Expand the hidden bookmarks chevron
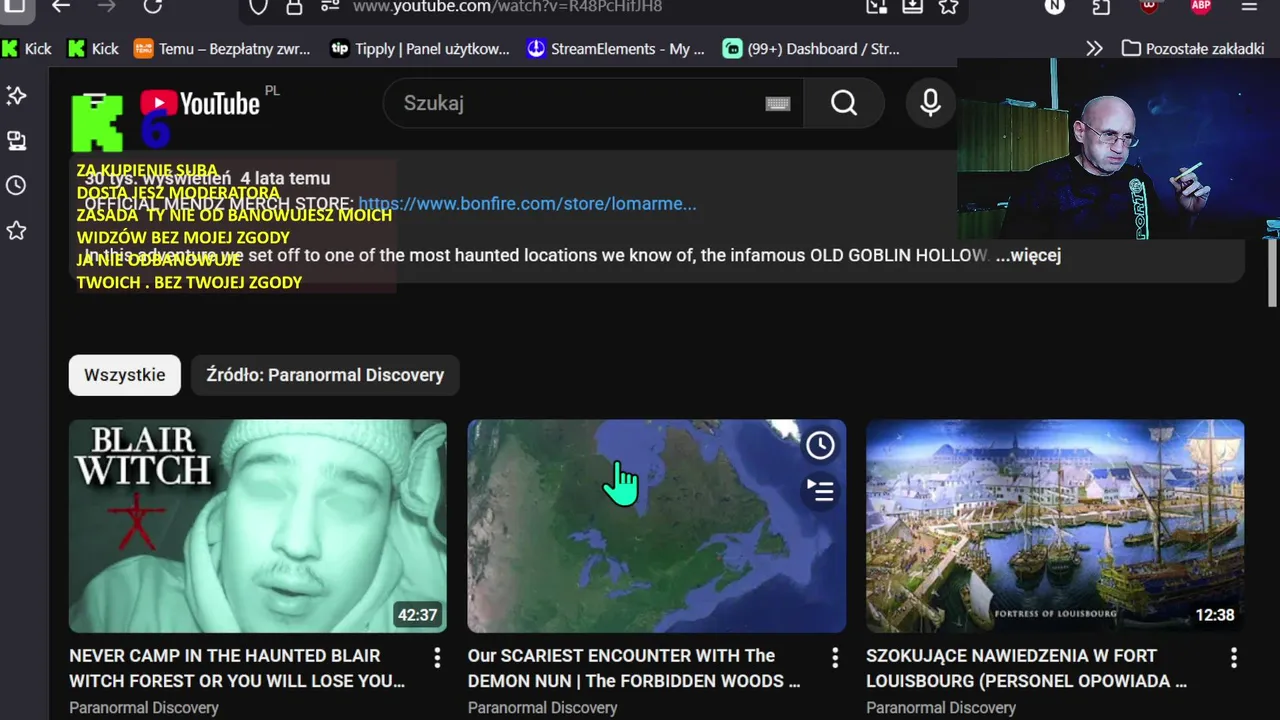The height and width of the screenshot is (720, 1280). [x=1095, y=48]
